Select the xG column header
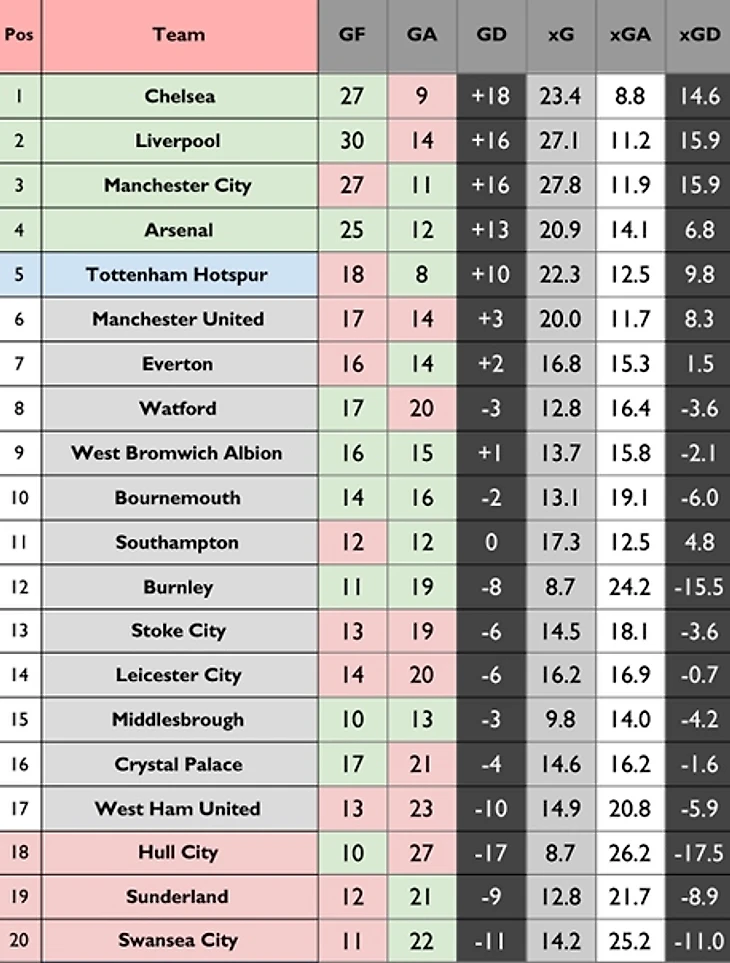730x963 pixels. pos(561,35)
